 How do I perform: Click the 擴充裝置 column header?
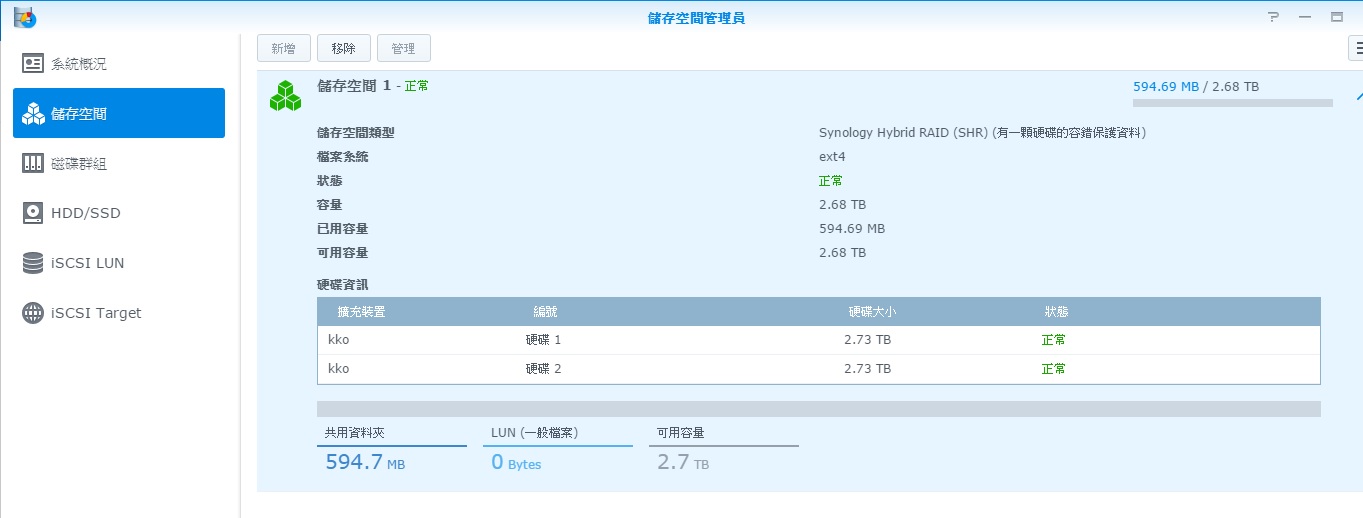362,312
